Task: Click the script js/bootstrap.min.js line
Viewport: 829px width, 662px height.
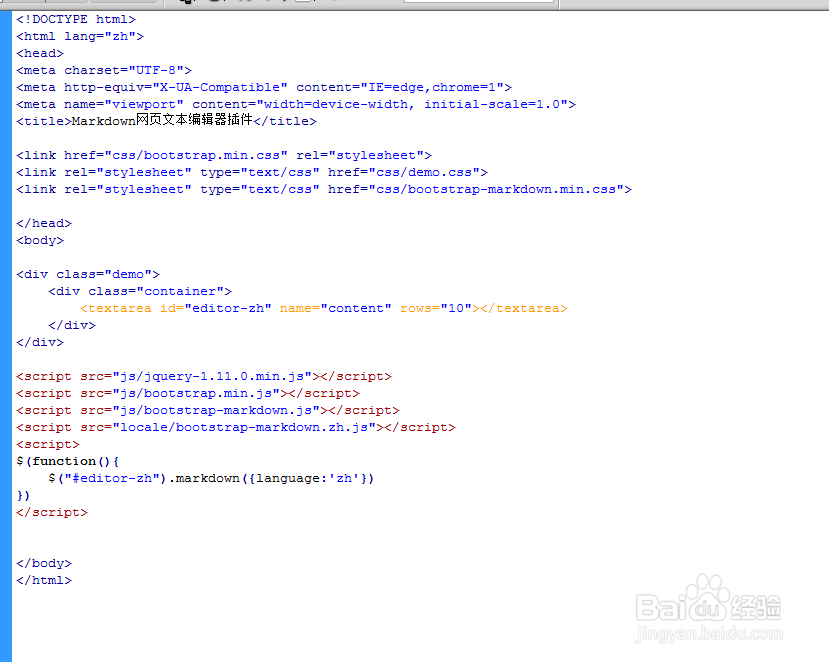Action: pyautogui.click(x=188, y=393)
